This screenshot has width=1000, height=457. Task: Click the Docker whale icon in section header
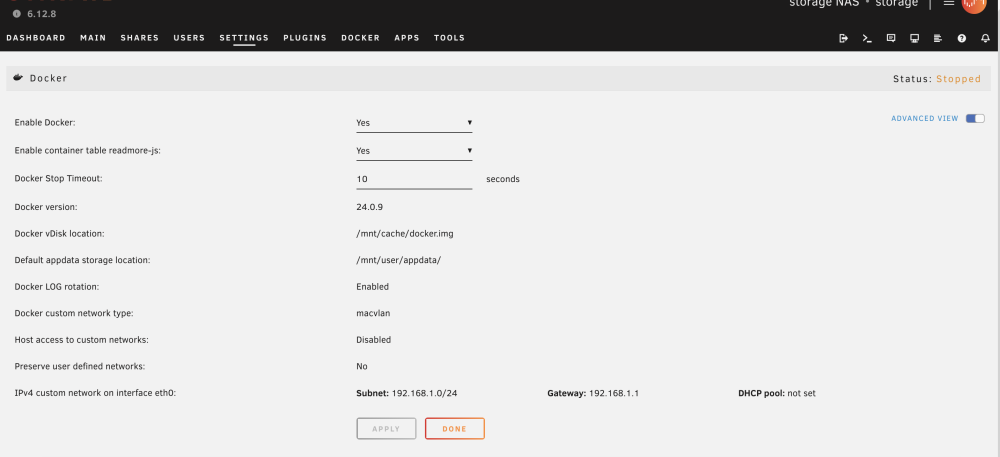(18, 78)
